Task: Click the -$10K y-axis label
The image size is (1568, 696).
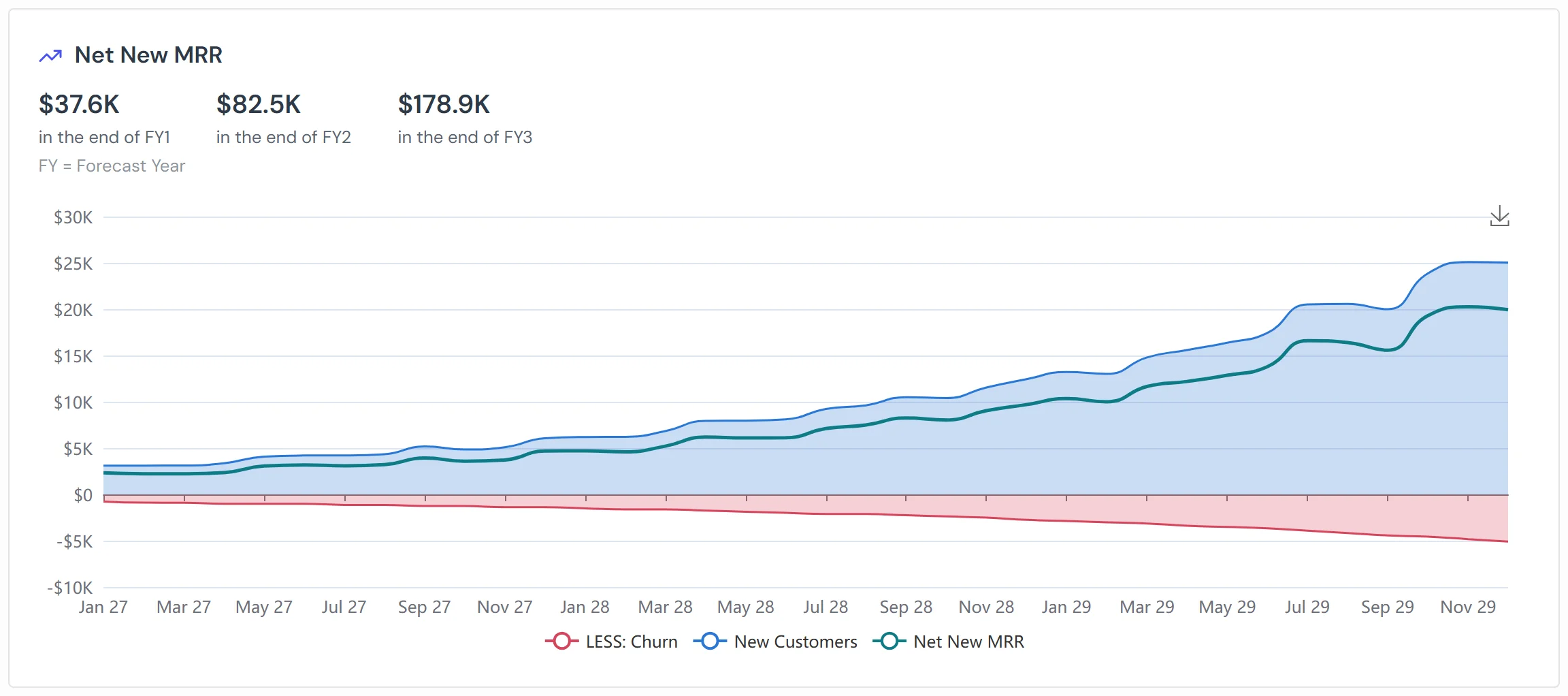Action: 69,588
